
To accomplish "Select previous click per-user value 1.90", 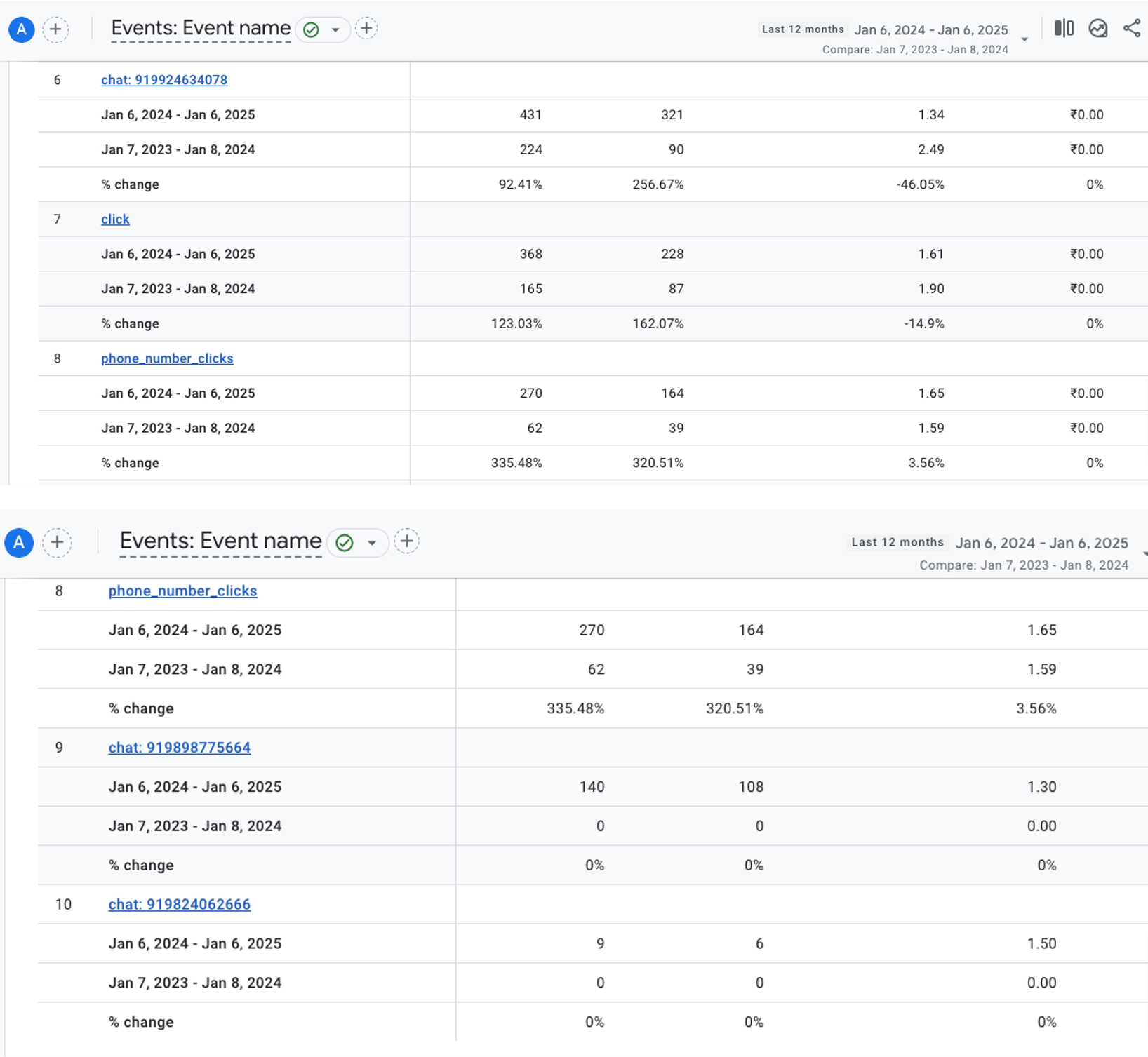I will tap(931, 289).
